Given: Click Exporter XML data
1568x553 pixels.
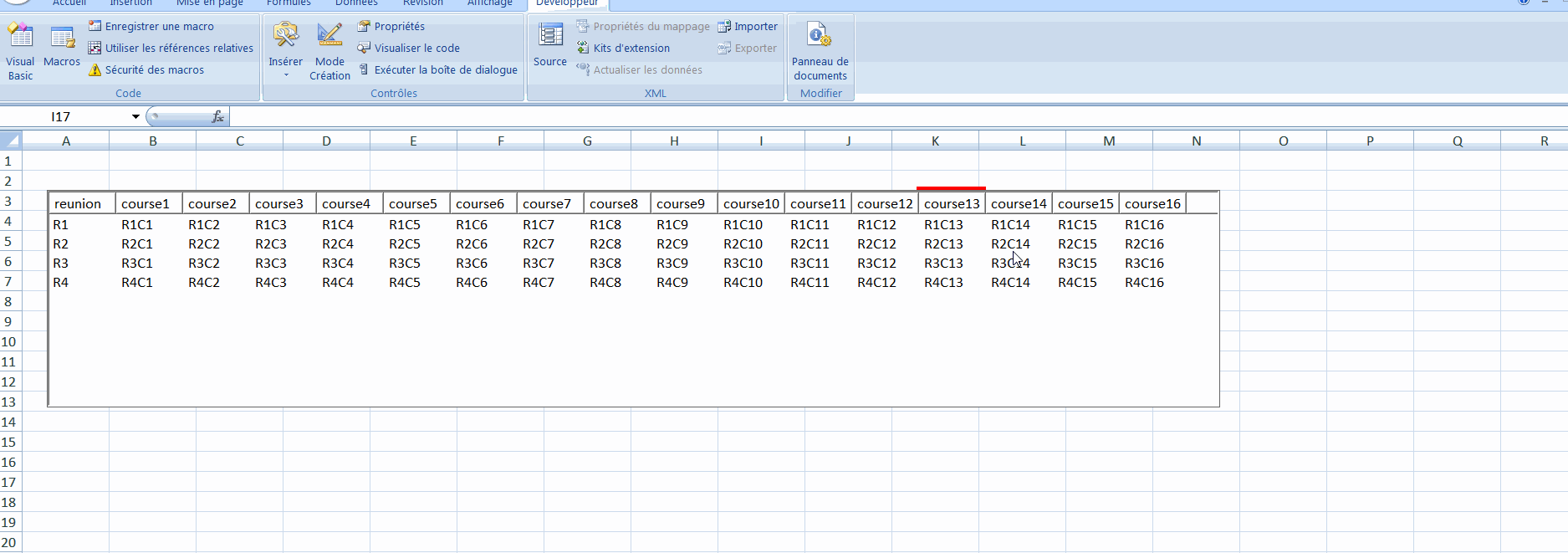Looking at the screenshot, I should [747, 48].
